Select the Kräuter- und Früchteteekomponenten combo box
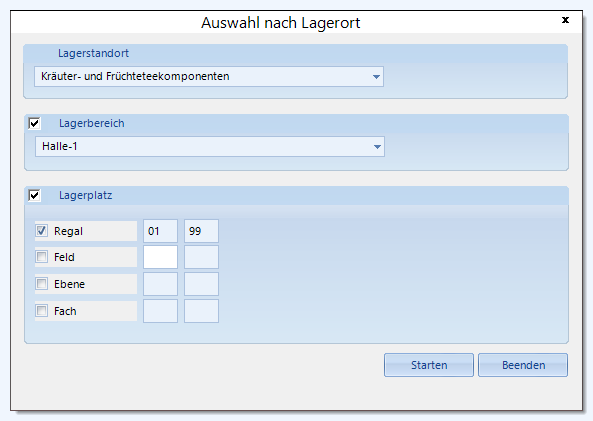This screenshot has width=593, height=421. 209,76
